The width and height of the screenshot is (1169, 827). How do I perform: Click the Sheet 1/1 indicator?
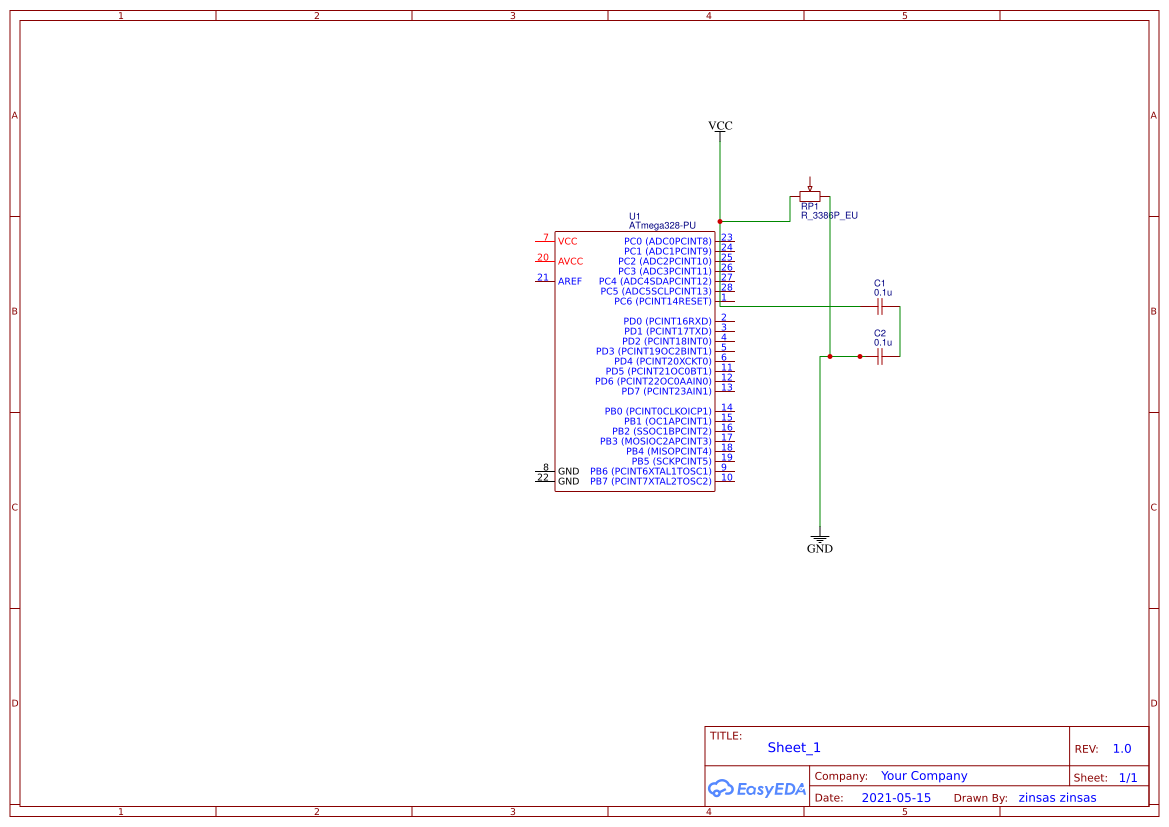[1128, 777]
